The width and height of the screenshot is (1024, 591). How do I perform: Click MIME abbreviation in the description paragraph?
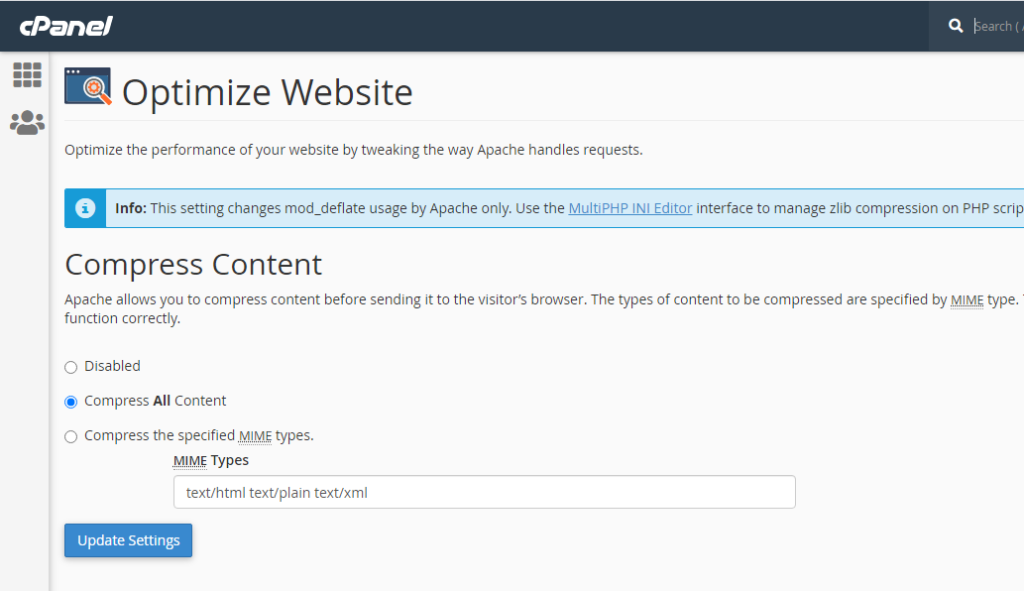tap(966, 299)
